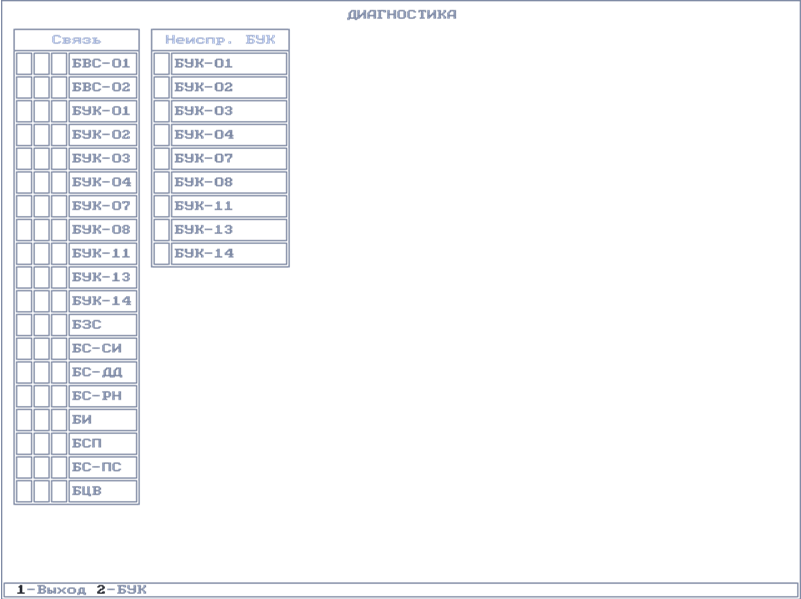Select БВС-01 row in Связь panel
The height and width of the screenshot is (599, 801).
pyautogui.click(x=77, y=64)
